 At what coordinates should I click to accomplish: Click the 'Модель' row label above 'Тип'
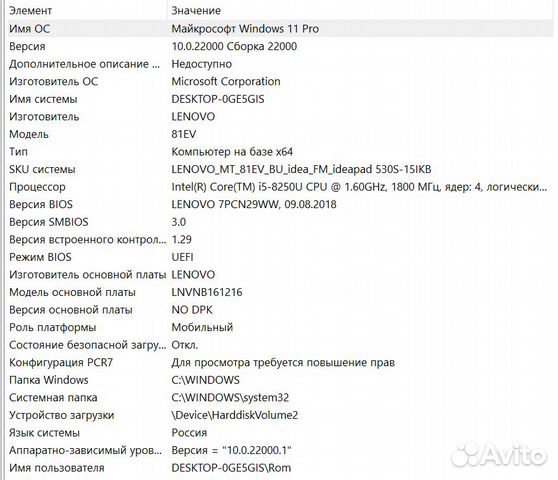pyautogui.click(x=29, y=134)
